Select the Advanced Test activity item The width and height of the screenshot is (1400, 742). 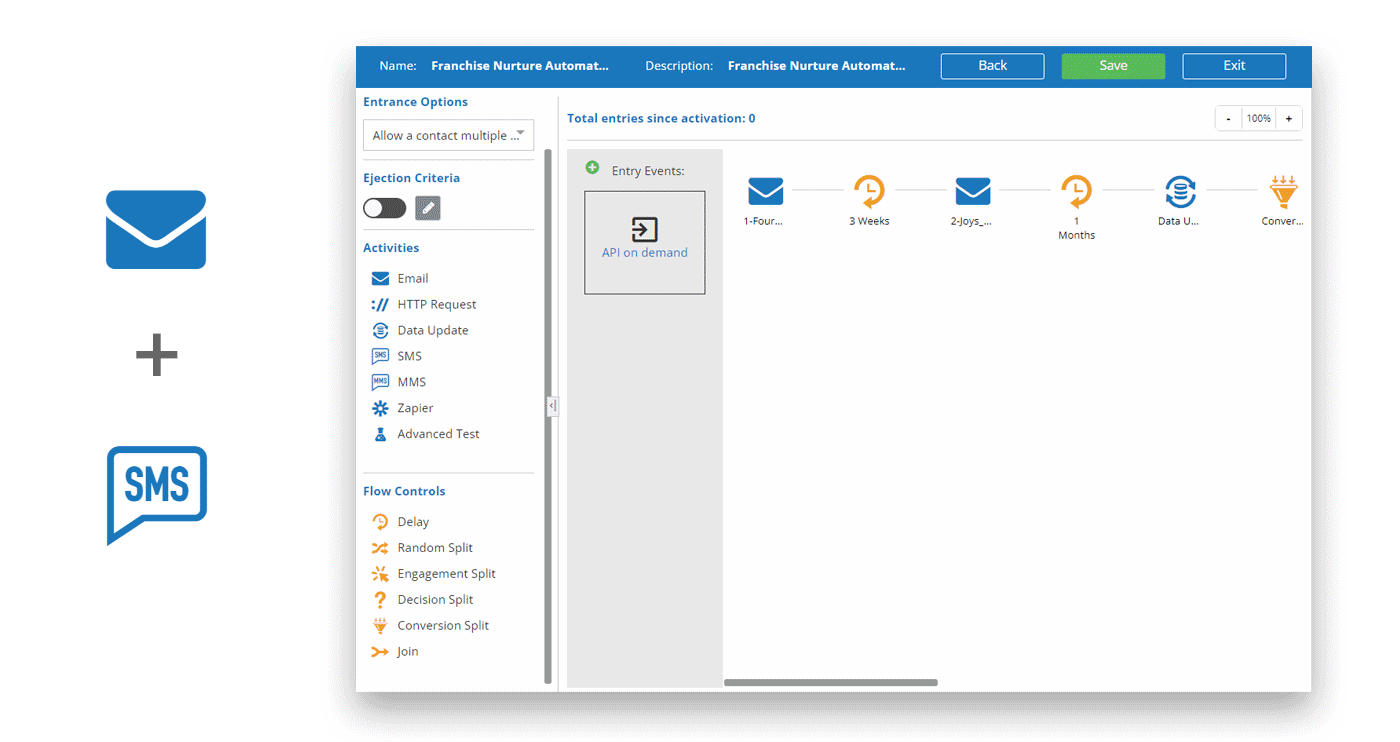(438, 434)
